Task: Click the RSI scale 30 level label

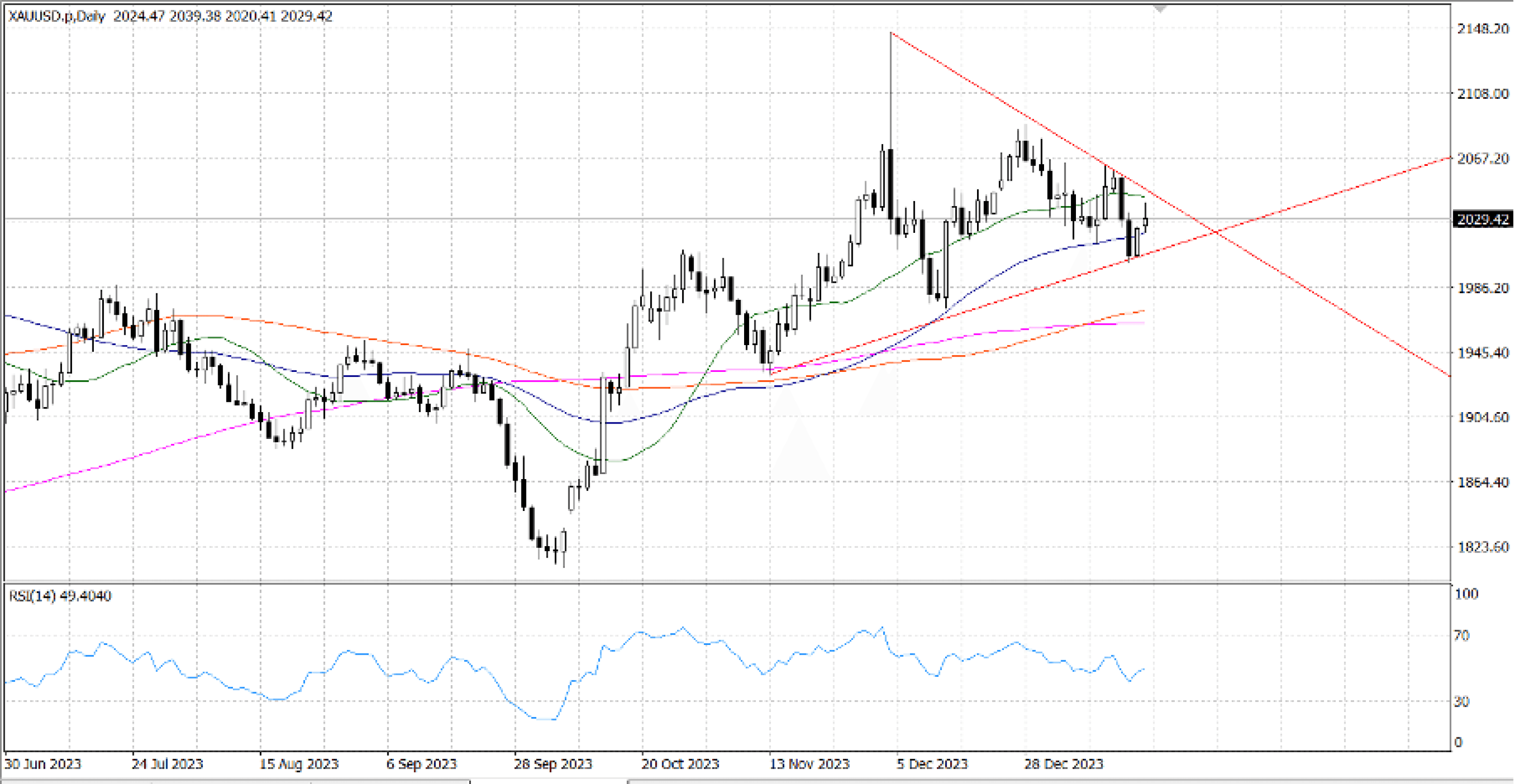Action: tap(1461, 702)
